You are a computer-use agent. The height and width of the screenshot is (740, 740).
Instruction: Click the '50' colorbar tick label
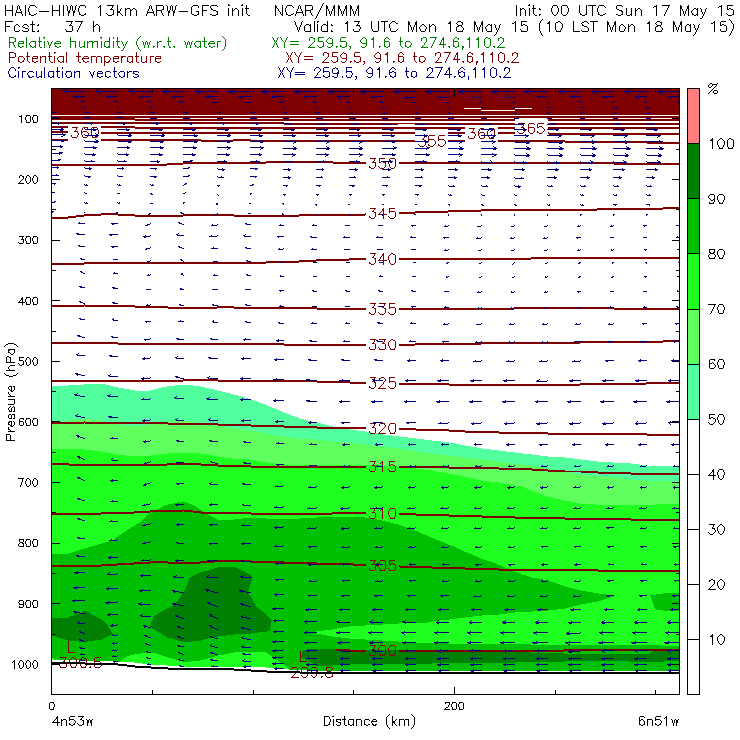click(x=716, y=419)
